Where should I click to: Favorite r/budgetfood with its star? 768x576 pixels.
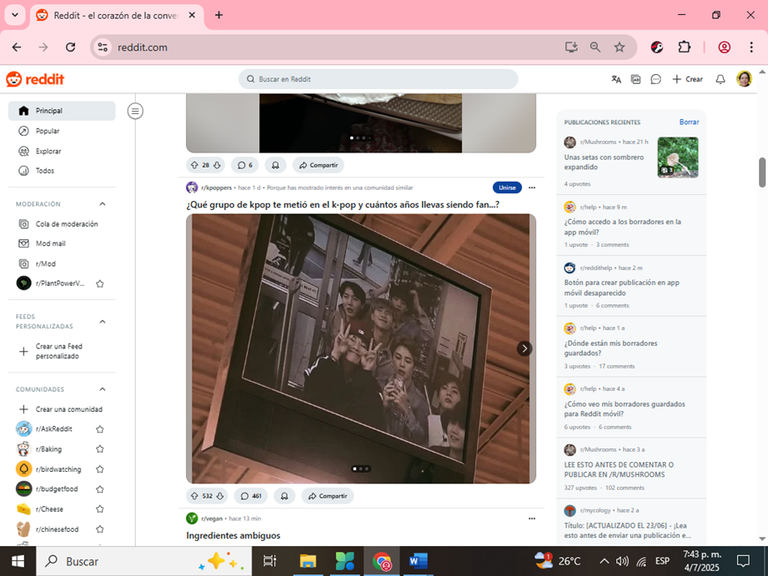tap(100, 489)
